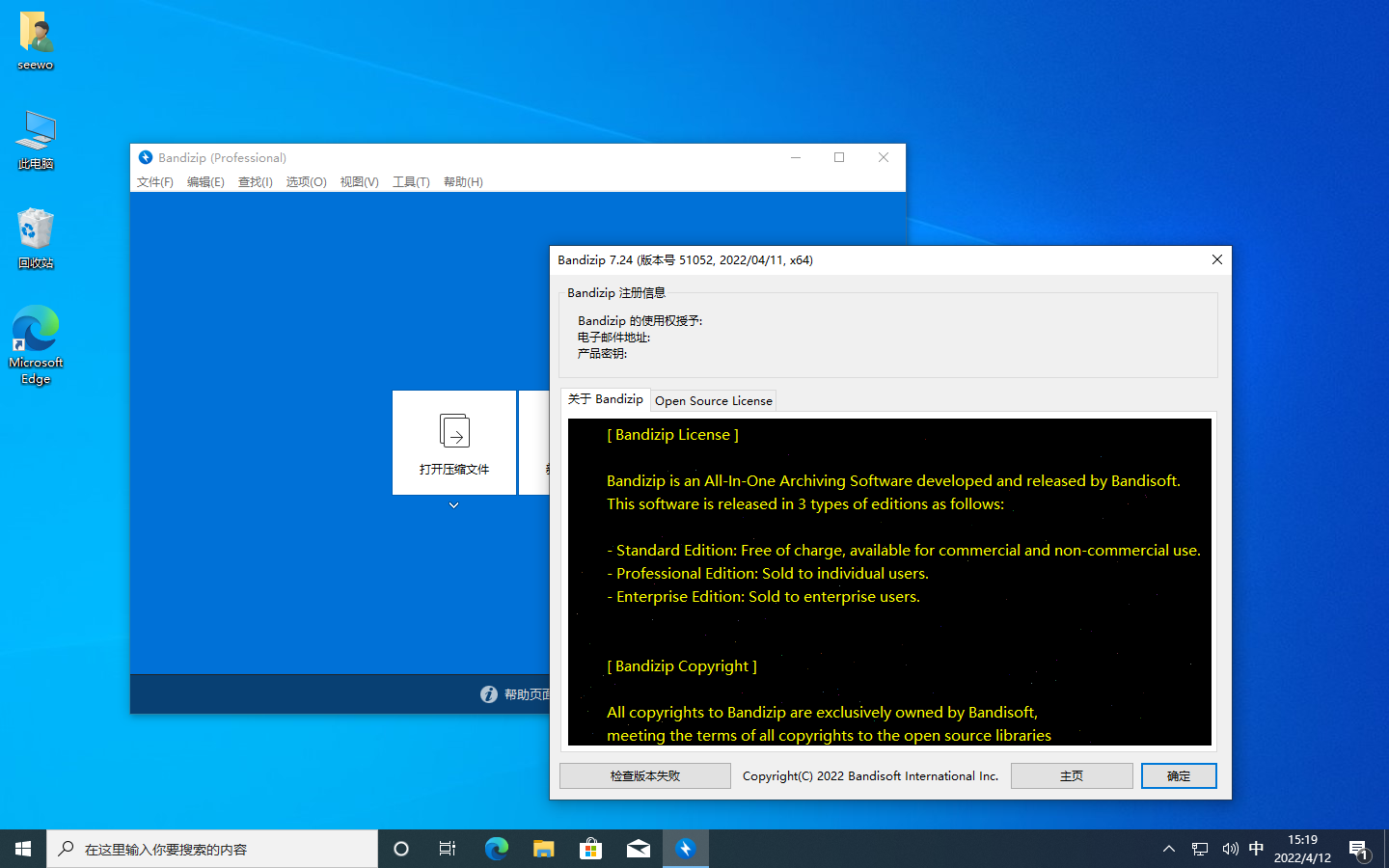1389x868 pixels.
Task: Open the 选项(O) menu
Action: coord(307,181)
